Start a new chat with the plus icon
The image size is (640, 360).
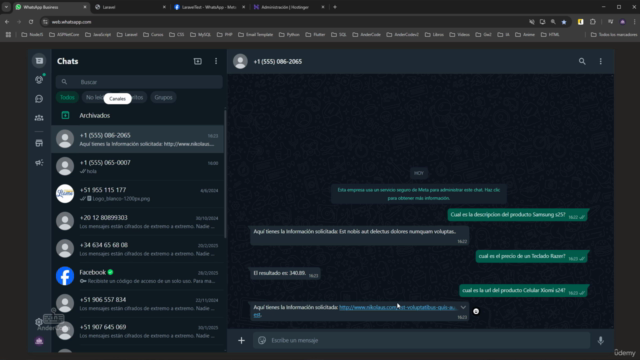pos(198,61)
